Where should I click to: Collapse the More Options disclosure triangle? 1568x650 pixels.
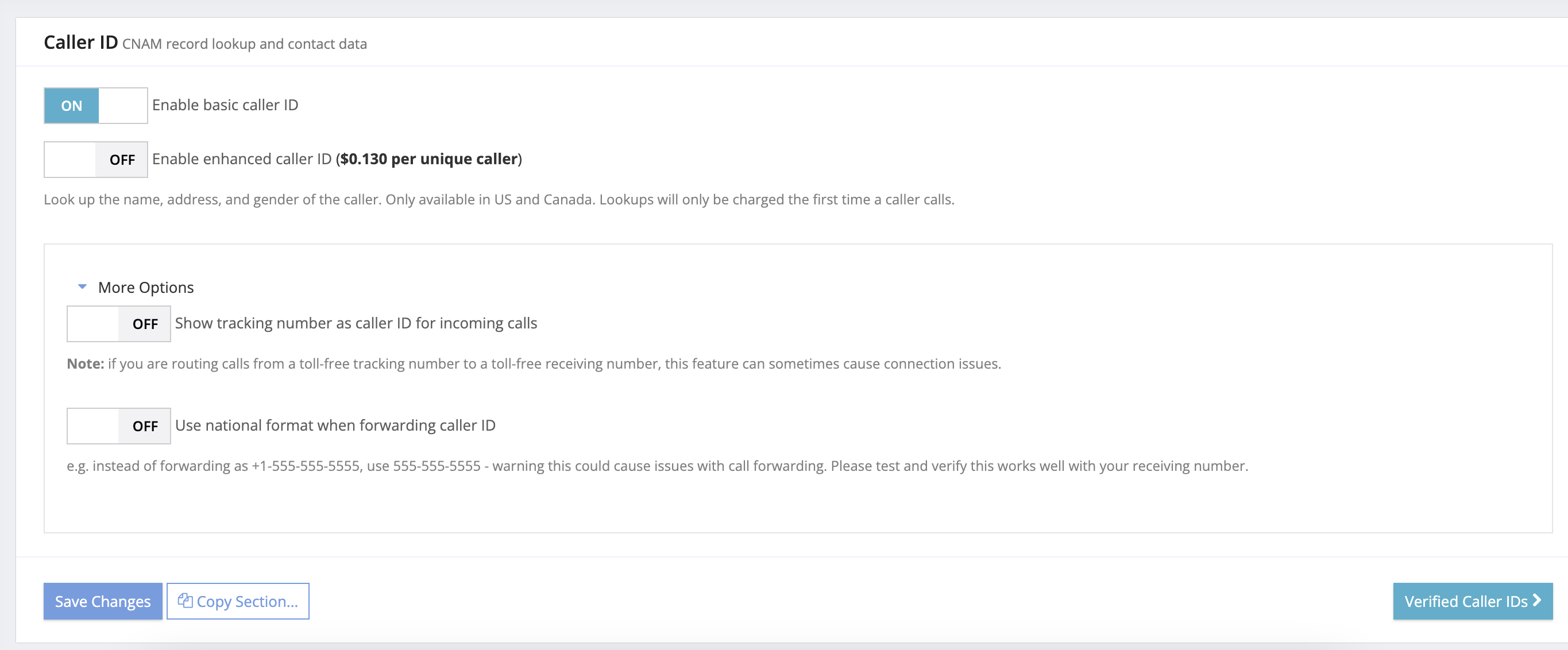point(82,287)
